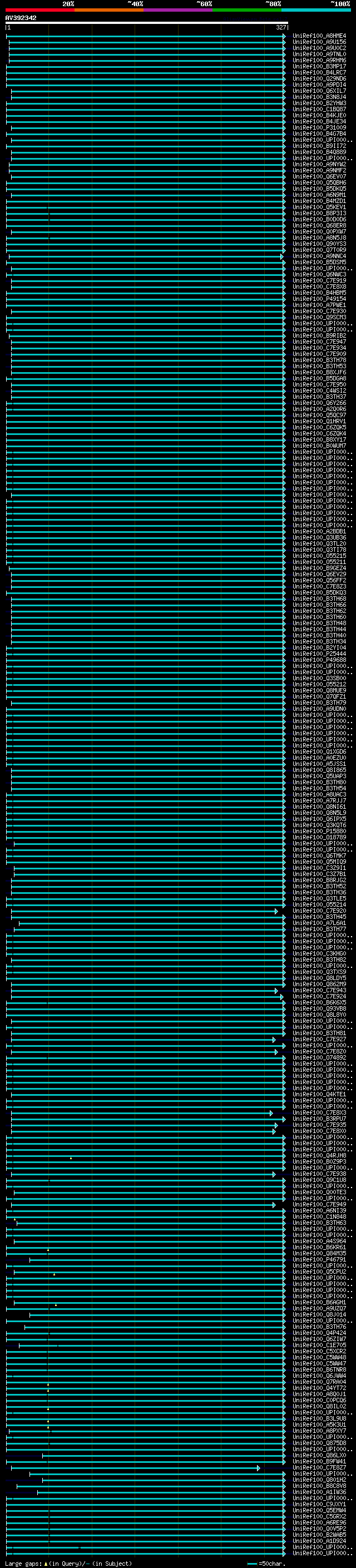The height and width of the screenshot is (1568, 356).
Task: Select hit label UniRef100_Q6EV07
Action: 319,176
